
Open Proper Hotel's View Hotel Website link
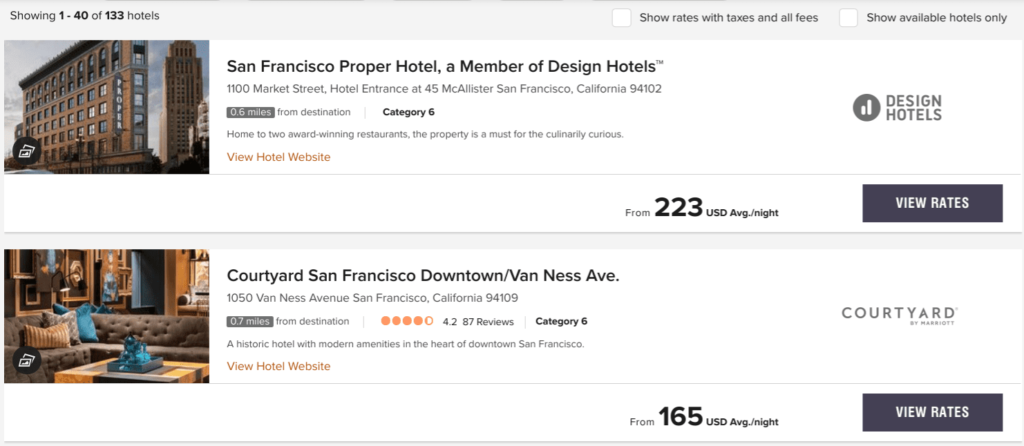(x=278, y=157)
